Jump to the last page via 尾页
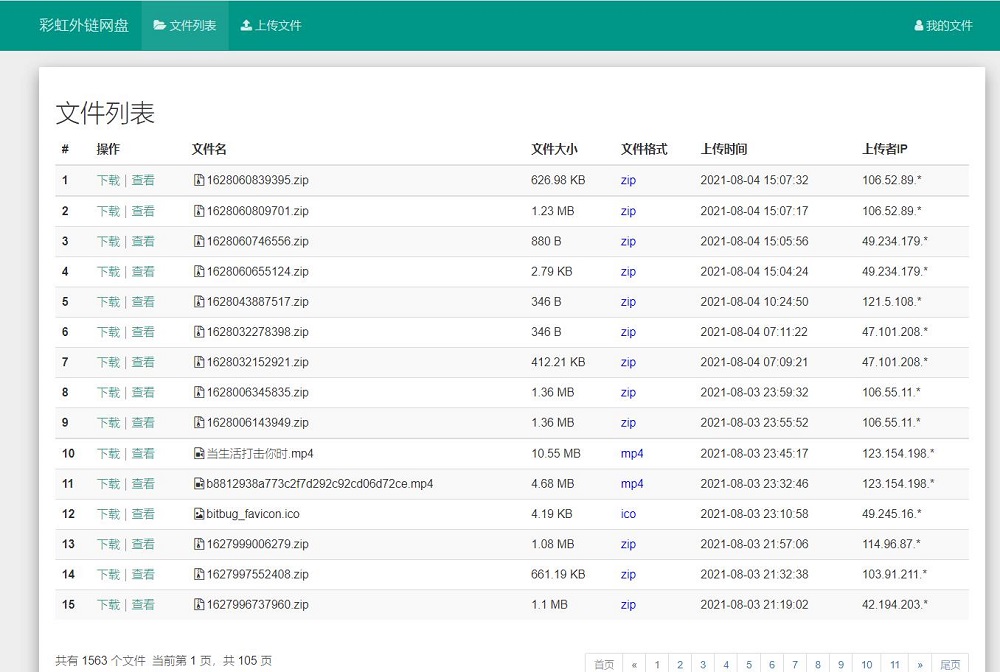The width and height of the screenshot is (1000, 672). (949, 662)
